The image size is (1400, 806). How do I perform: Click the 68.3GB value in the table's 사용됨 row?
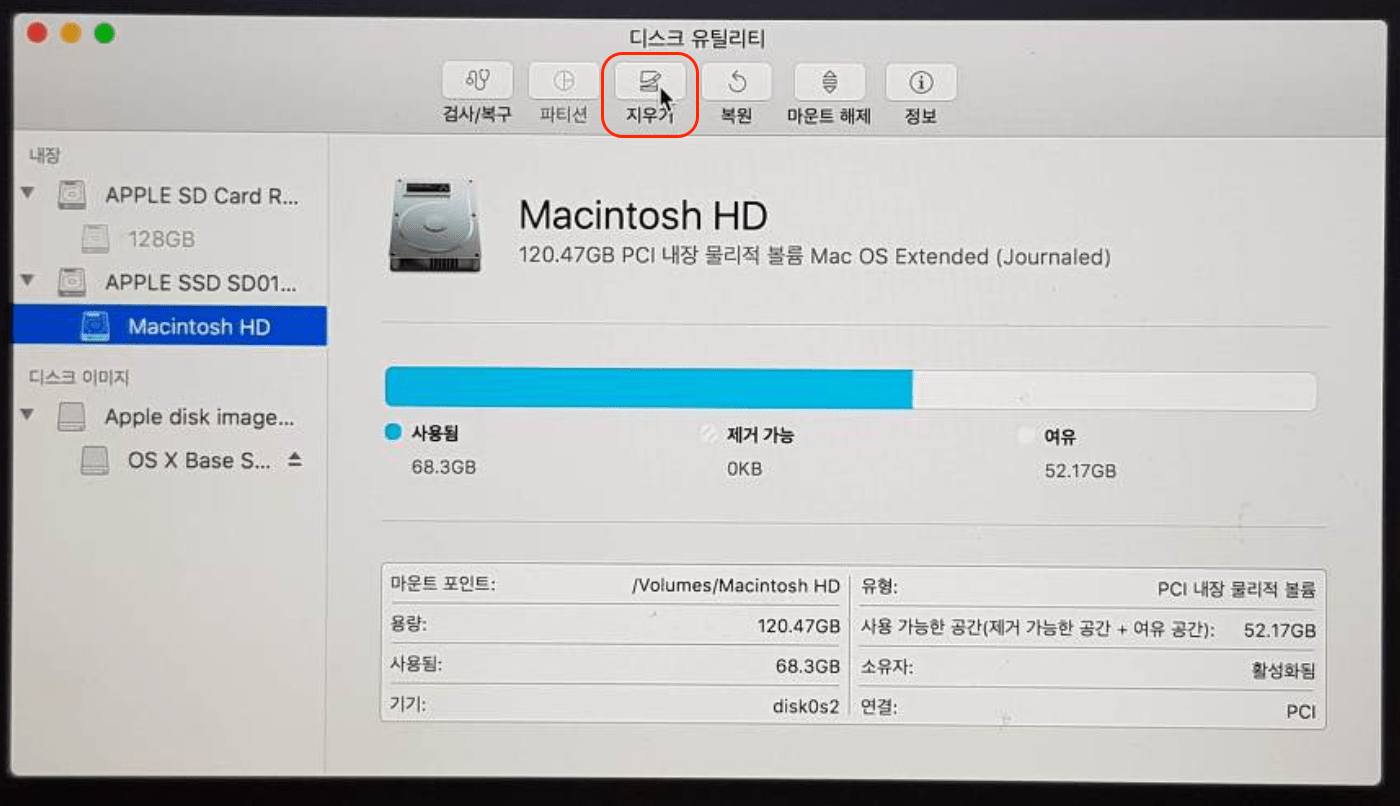click(x=807, y=666)
